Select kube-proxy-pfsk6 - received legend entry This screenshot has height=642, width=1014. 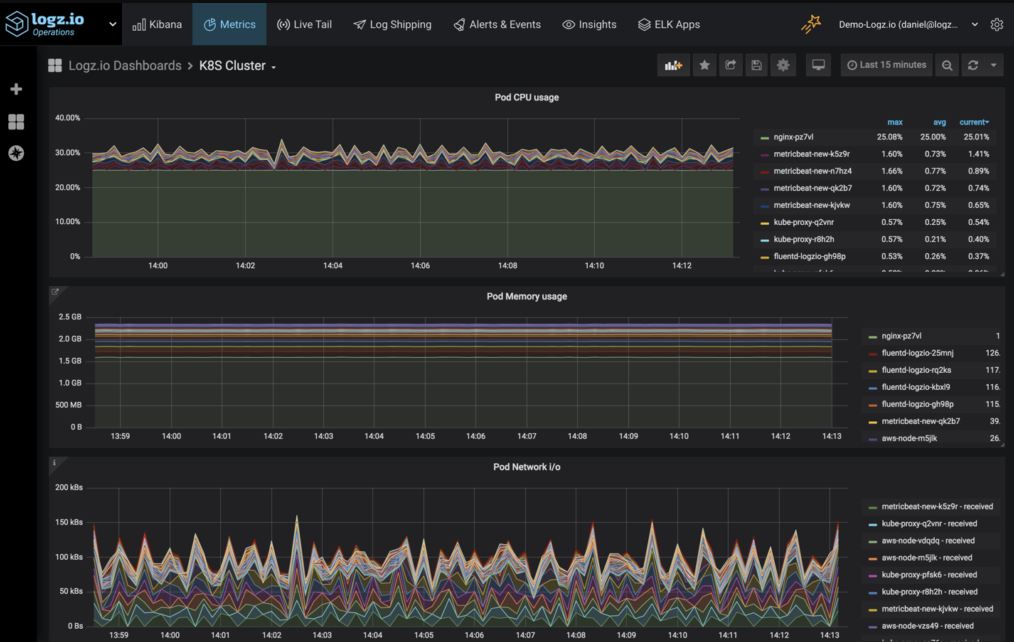pyautogui.click(x=929, y=575)
